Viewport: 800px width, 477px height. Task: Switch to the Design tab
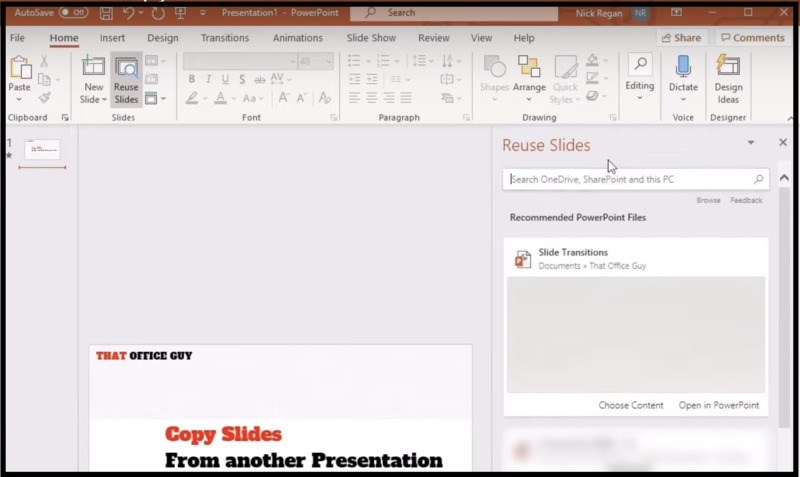coord(163,38)
